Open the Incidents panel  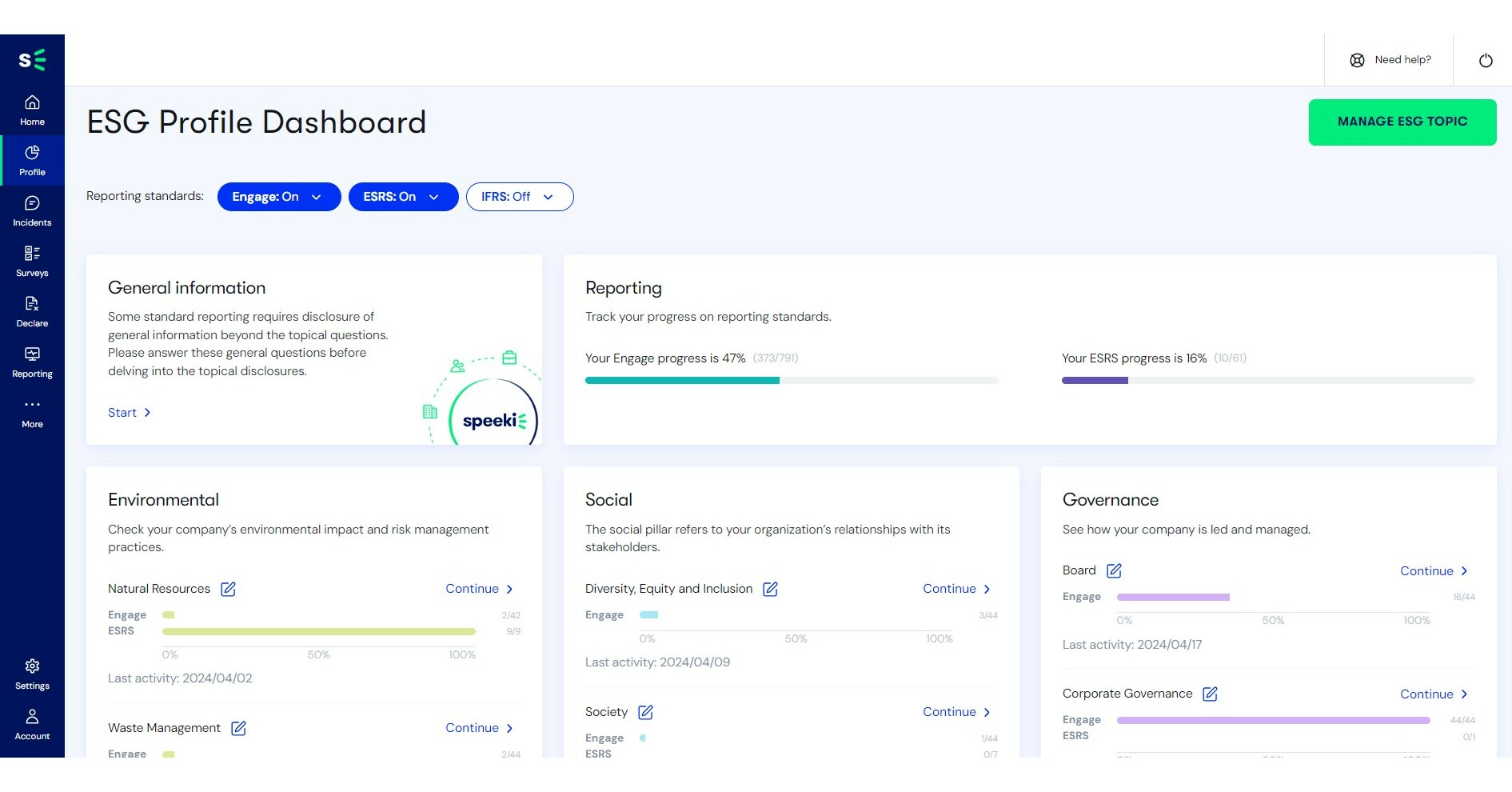pyautogui.click(x=32, y=210)
